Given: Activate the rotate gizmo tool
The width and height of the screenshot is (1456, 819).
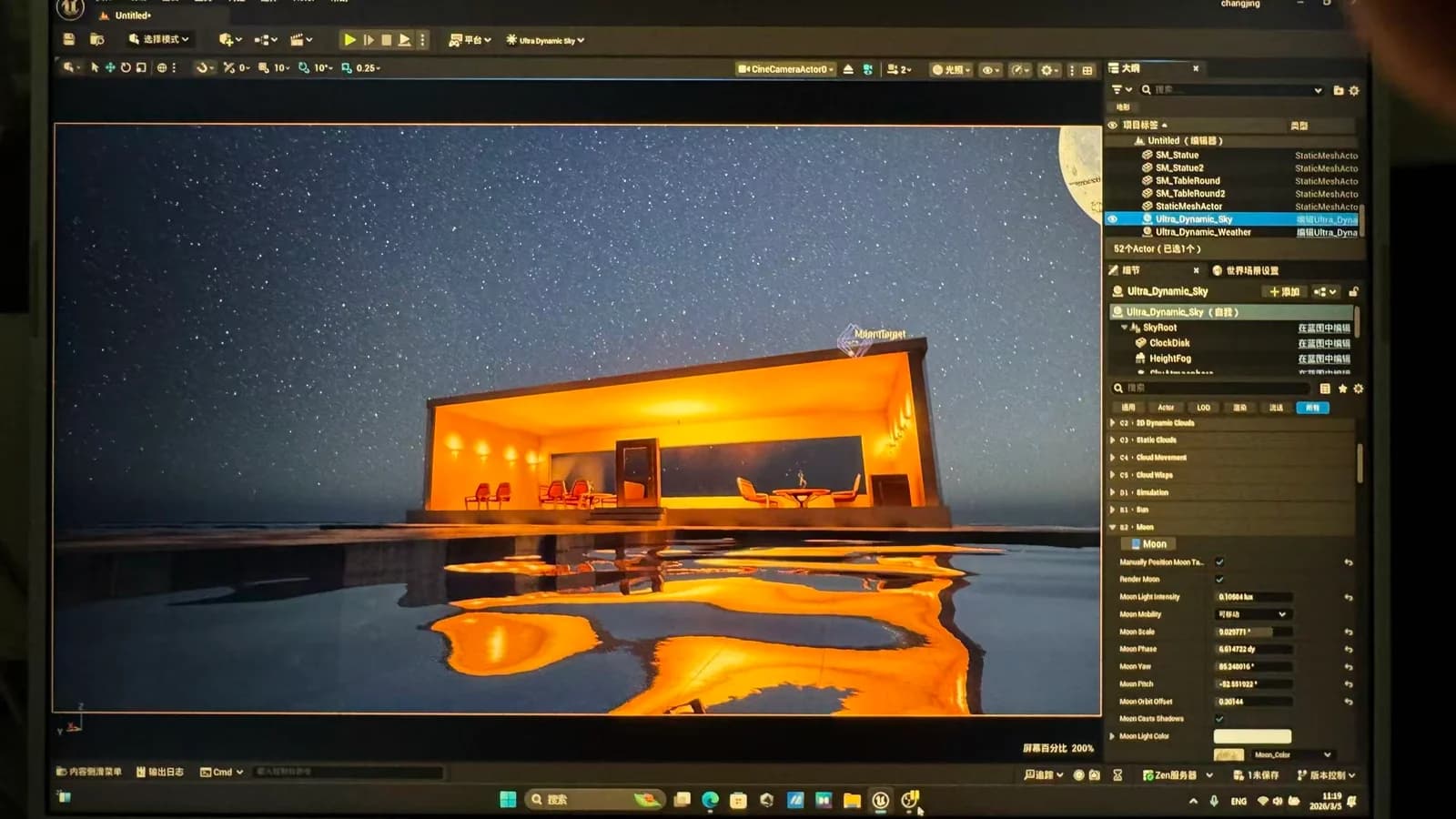Looking at the screenshot, I should pyautogui.click(x=126, y=67).
